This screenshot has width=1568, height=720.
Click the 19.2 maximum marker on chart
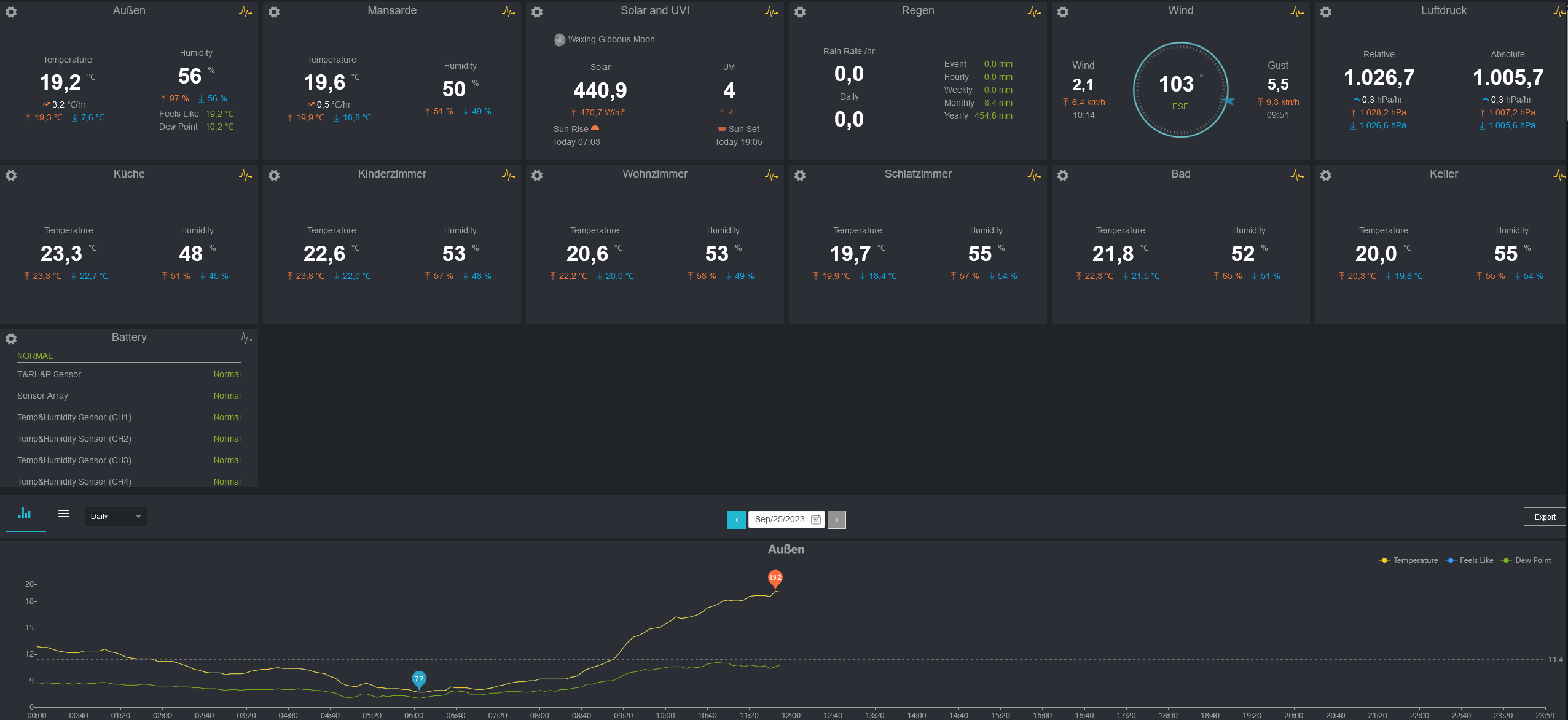click(x=775, y=578)
